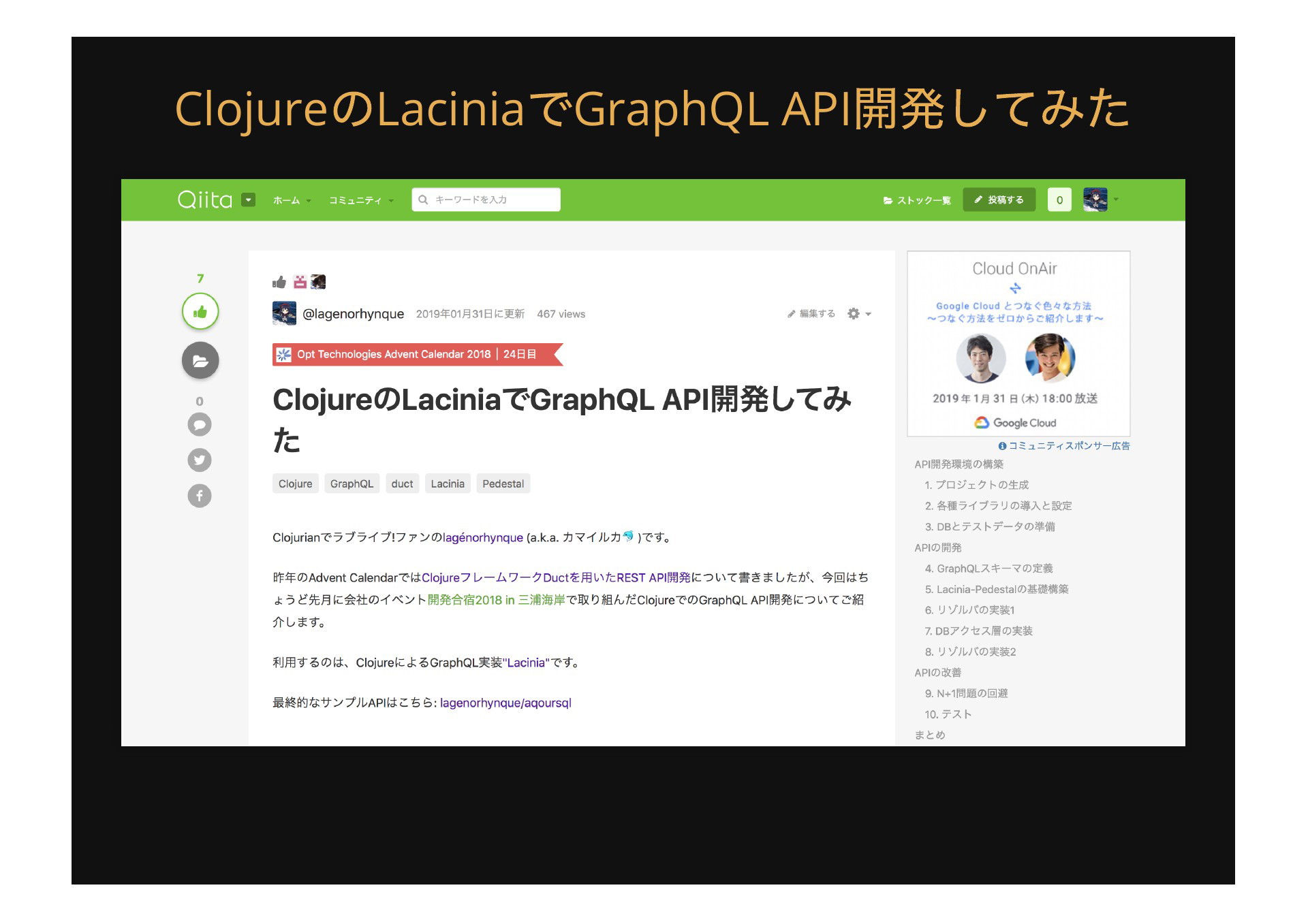The image size is (1308, 924).
Task: Jump to まとめ section
Action: [930, 735]
